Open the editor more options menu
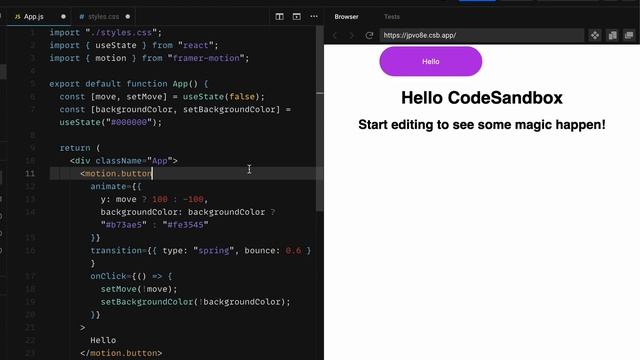Viewport: 640px width, 360px height. tap(314, 17)
